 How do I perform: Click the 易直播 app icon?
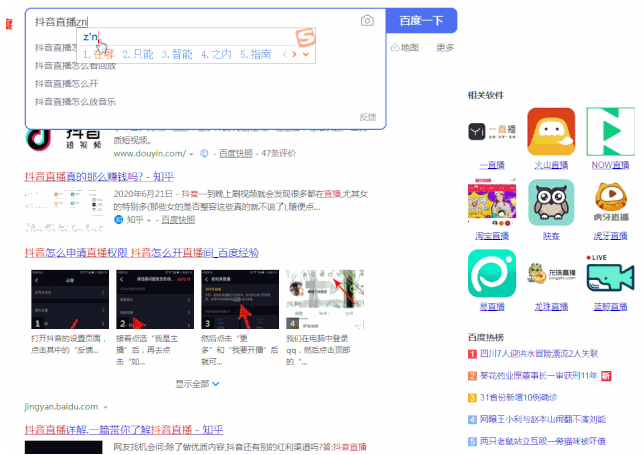tap(492, 273)
